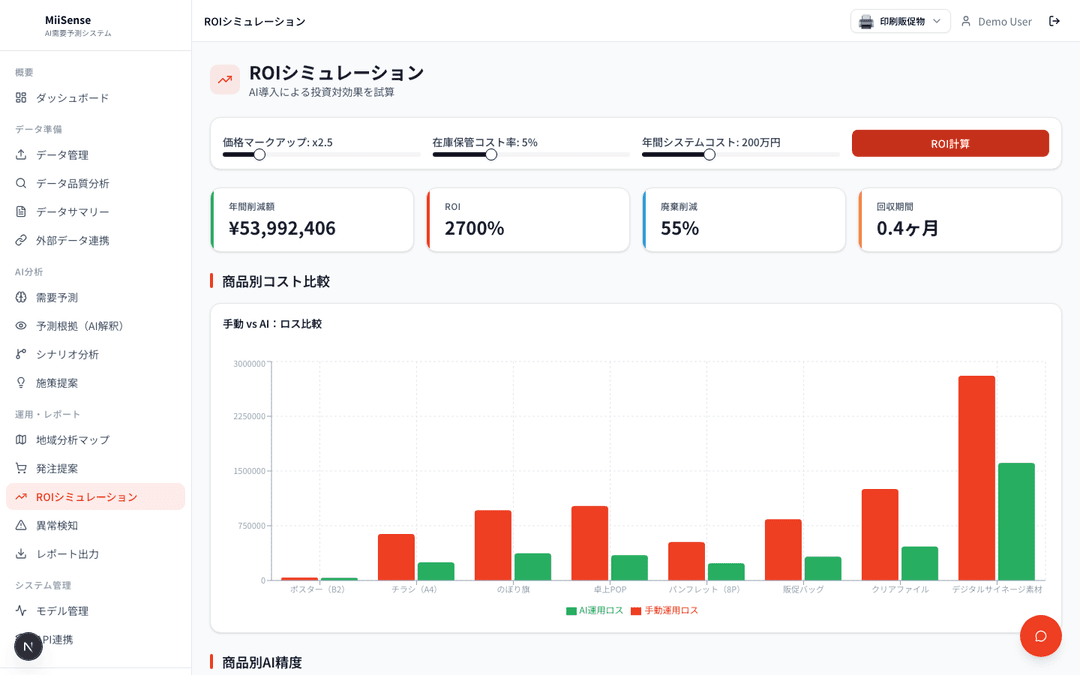Click the document icon beside データサマリー
This screenshot has width=1080, height=675.
(x=21, y=211)
